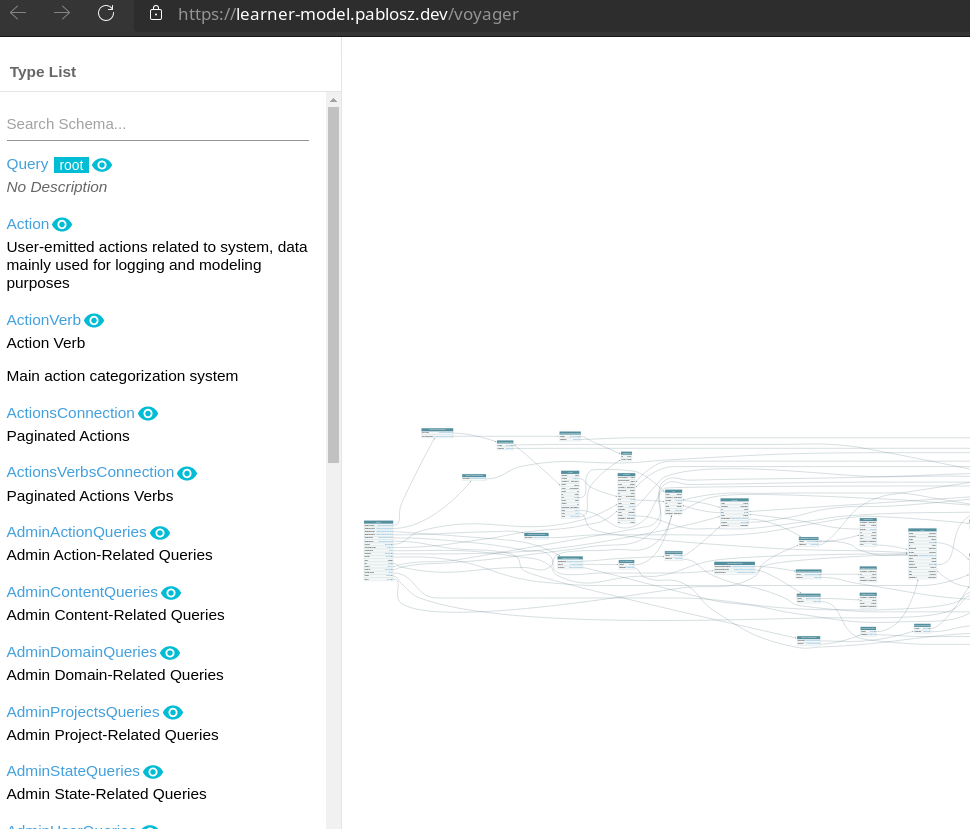The height and width of the screenshot is (829, 970).
Task: Focus the Query root type eye icon
Action: click(x=102, y=165)
